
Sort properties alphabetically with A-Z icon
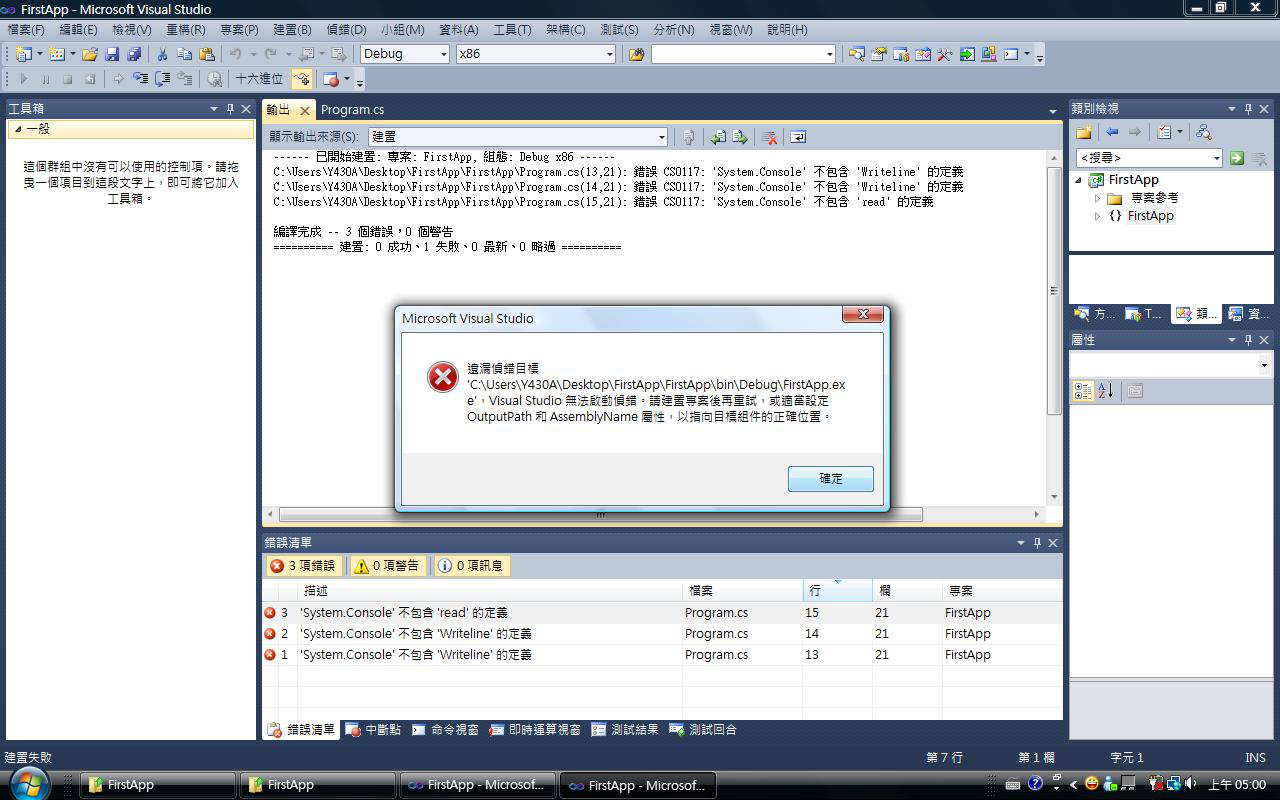(1105, 391)
